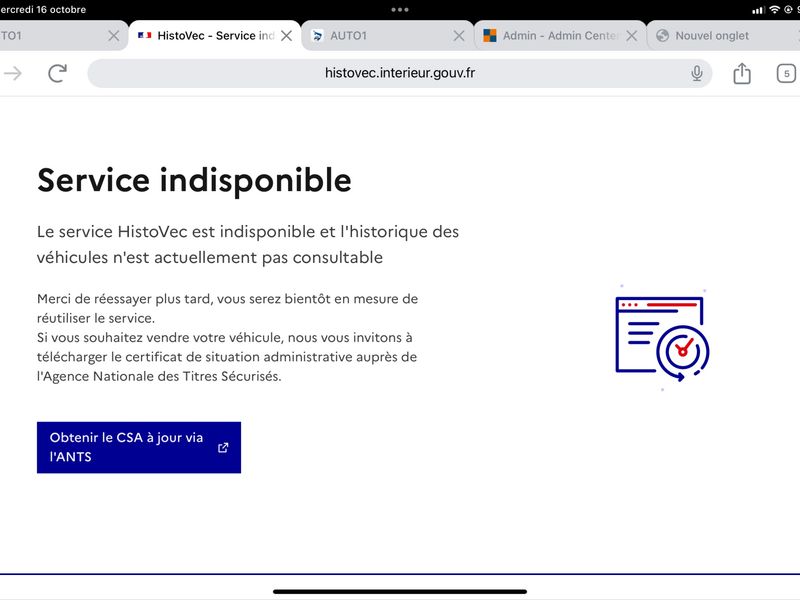Viewport: 800px width, 600px height.
Task: Close the AUTO1 tab
Action: coord(459,36)
